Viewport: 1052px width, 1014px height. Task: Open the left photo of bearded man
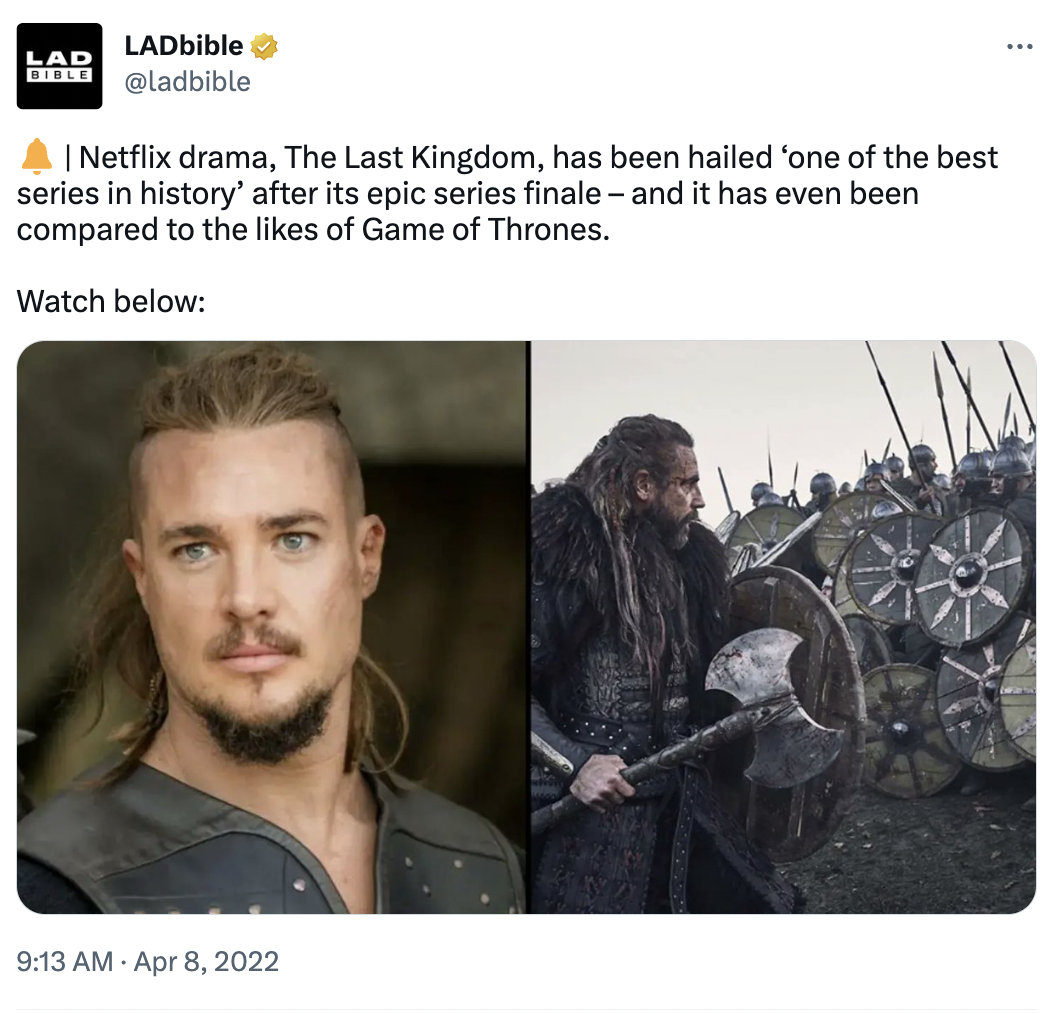(272, 627)
